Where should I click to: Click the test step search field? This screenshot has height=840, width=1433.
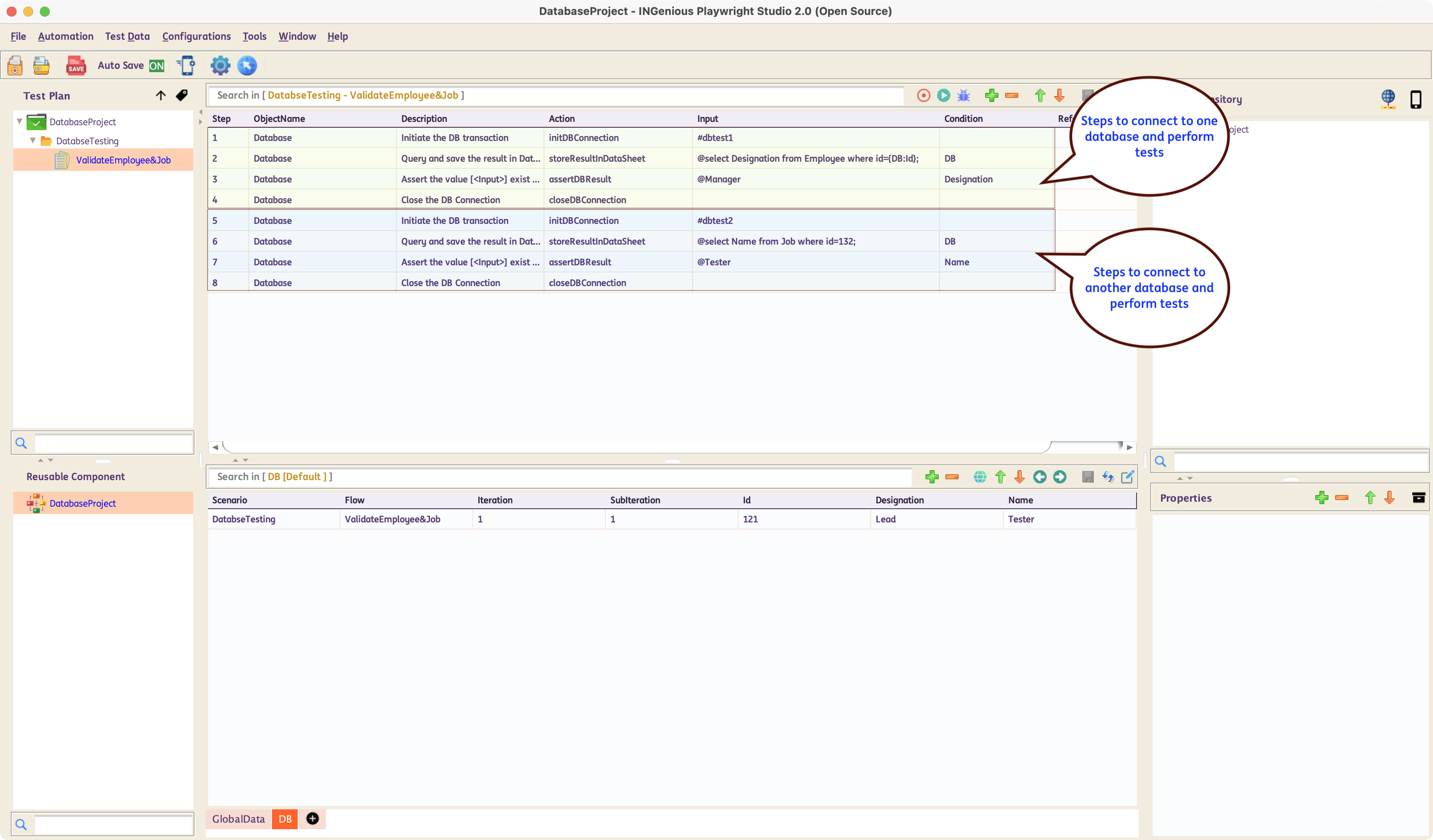pyautogui.click(x=555, y=95)
